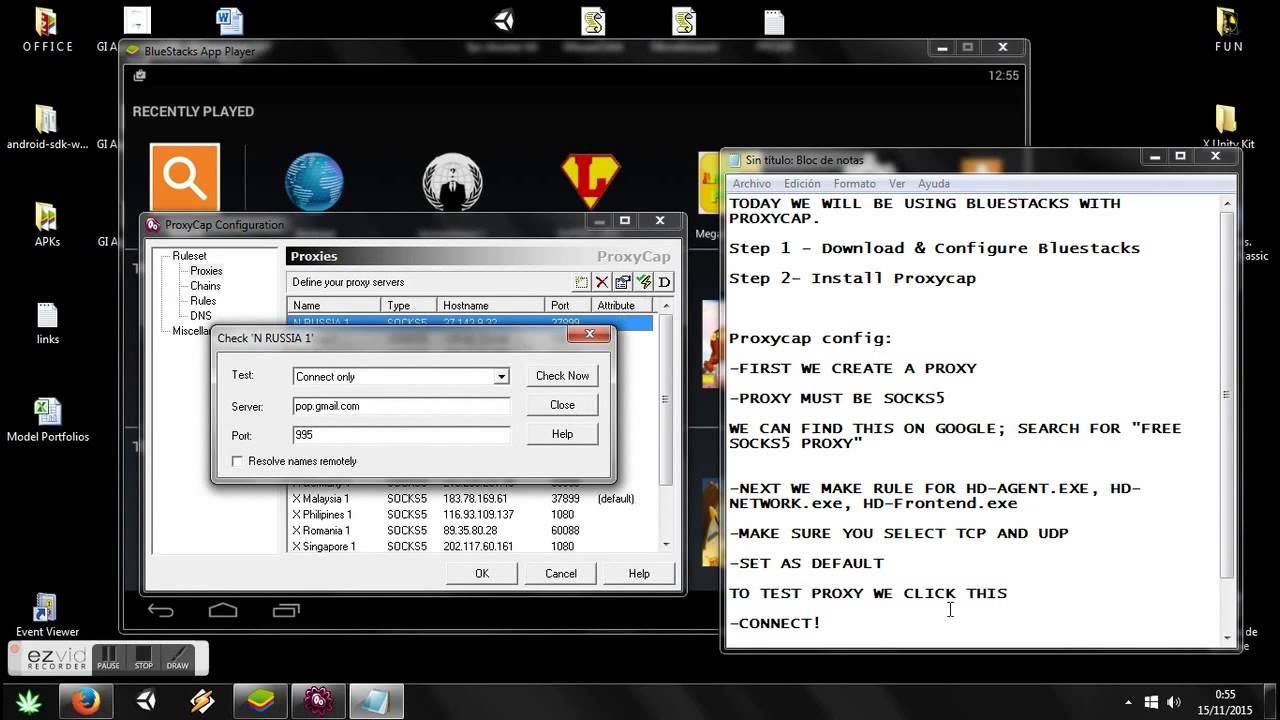Select the Malaysia 1 proxy row

[x=470, y=499]
